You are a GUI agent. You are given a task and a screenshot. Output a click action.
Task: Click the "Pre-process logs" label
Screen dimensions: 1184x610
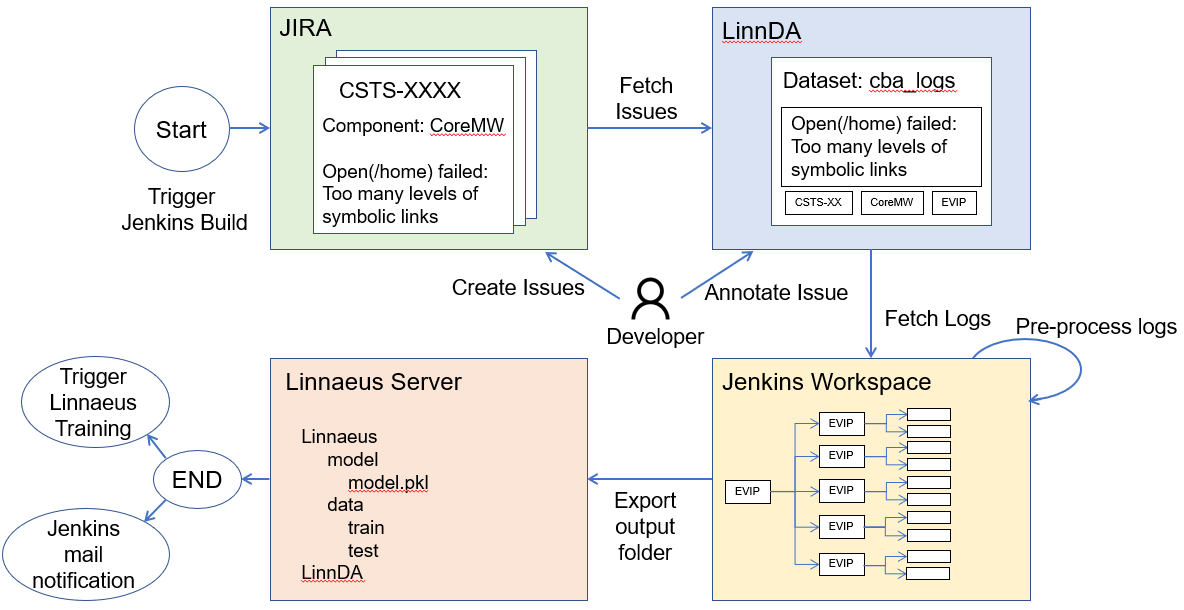click(x=1096, y=326)
